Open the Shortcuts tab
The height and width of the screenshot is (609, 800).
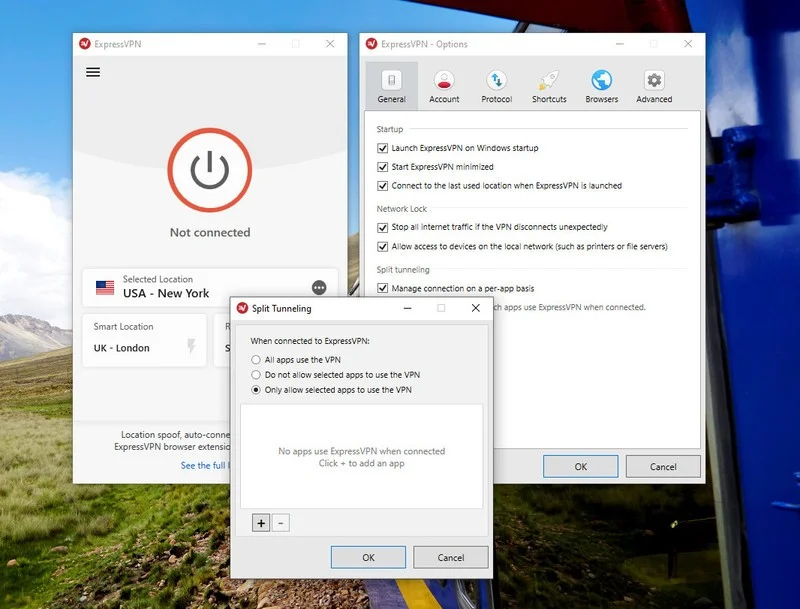[x=549, y=86]
